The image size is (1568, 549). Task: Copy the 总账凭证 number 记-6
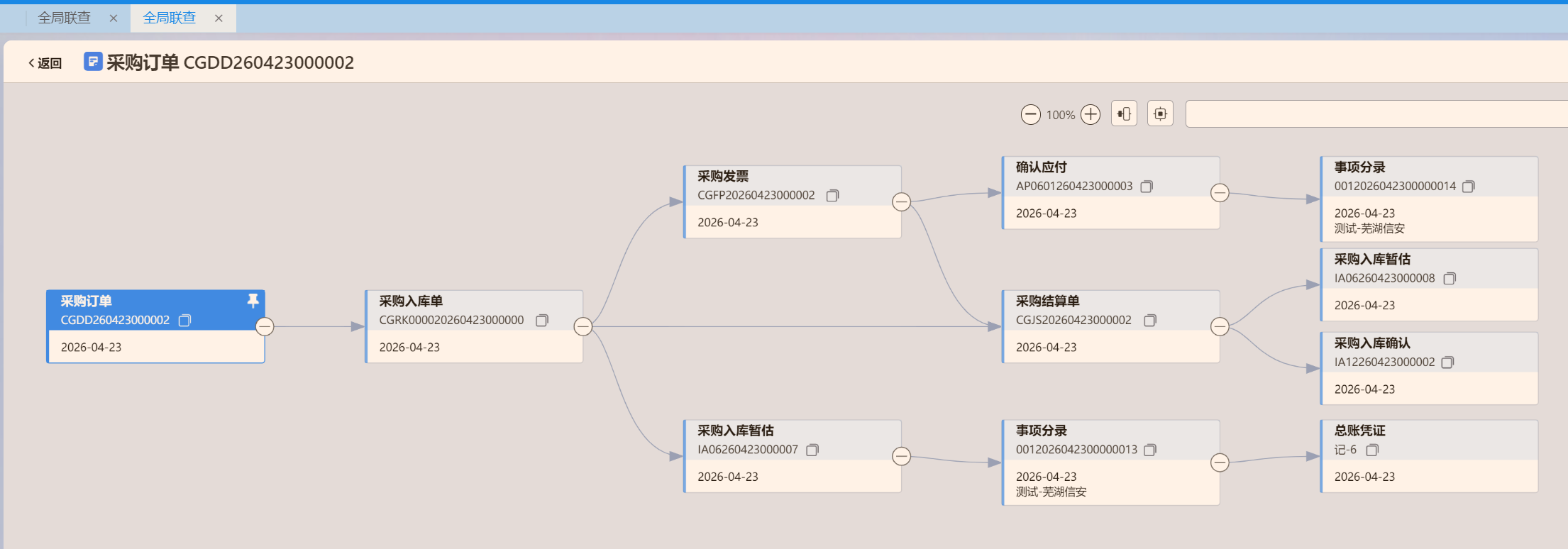(1372, 450)
